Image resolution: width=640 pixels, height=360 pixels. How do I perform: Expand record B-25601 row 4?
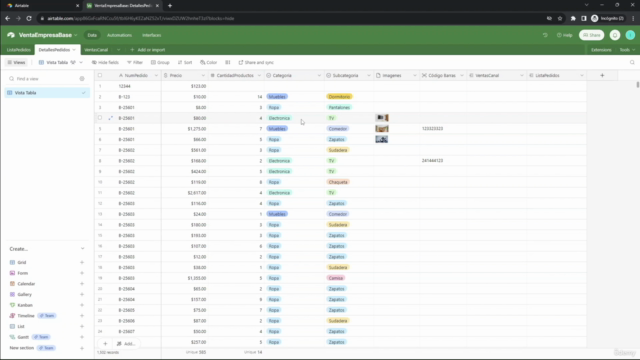tap(110, 118)
